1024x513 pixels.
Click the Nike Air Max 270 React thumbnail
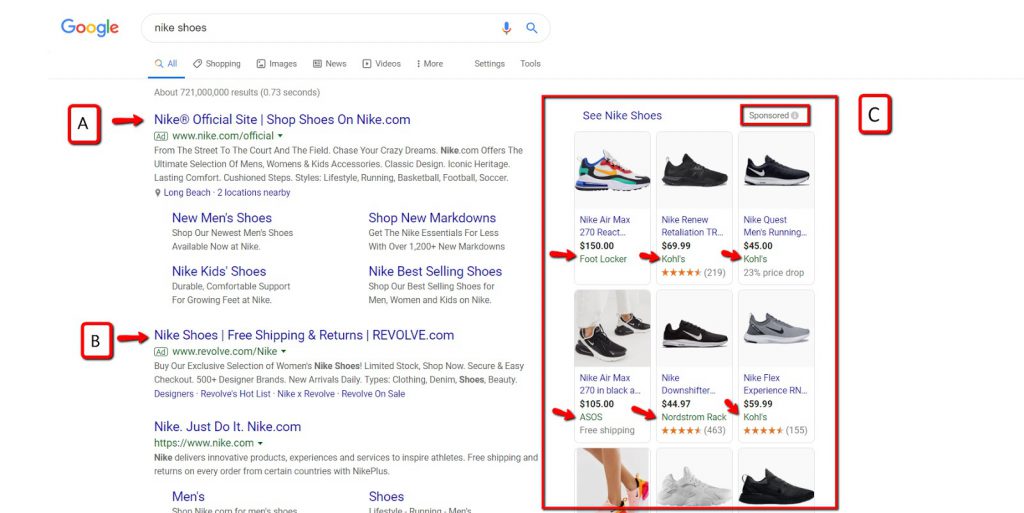613,169
